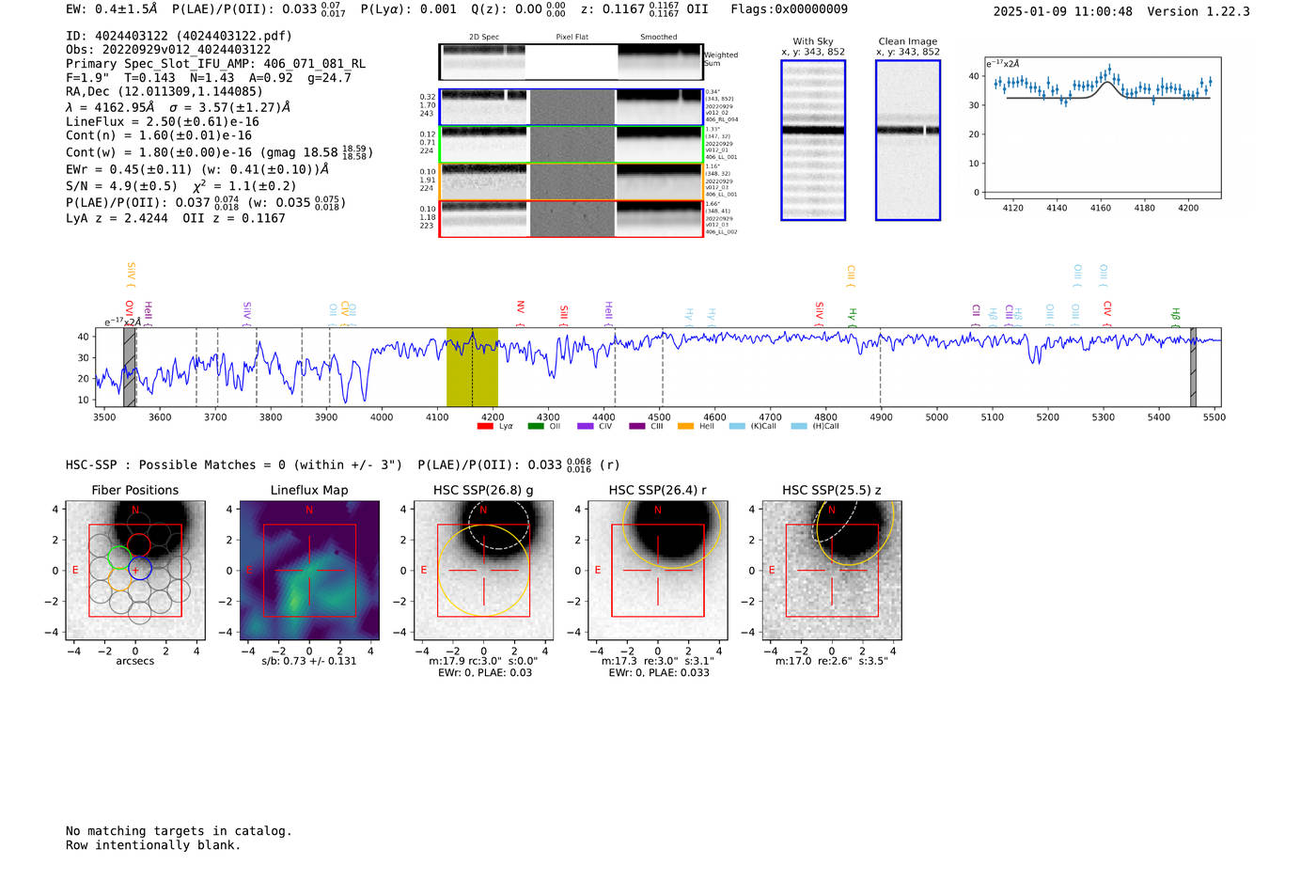The height and width of the screenshot is (896, 1316).
Task: Click the 'Pixel Flat' column header
Action: pyautogui.click(x=572, y=38)
